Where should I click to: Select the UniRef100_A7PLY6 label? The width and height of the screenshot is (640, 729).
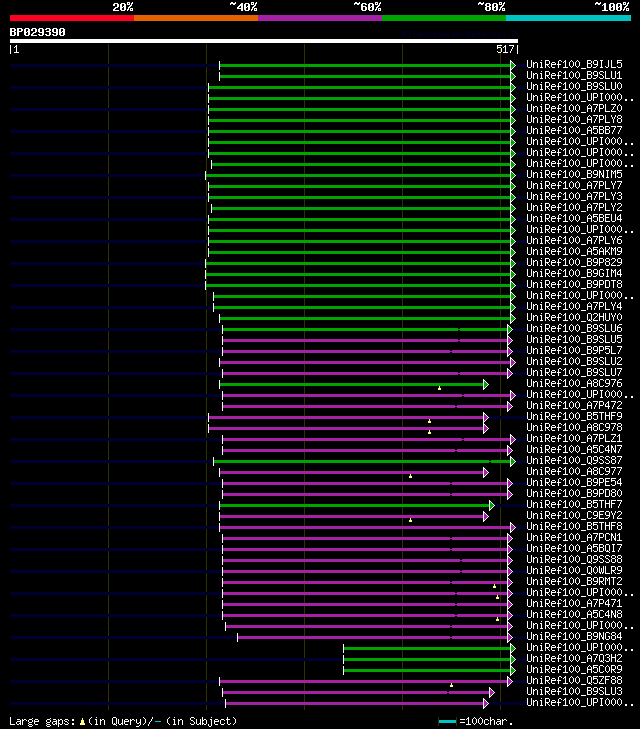coord(574,240)
